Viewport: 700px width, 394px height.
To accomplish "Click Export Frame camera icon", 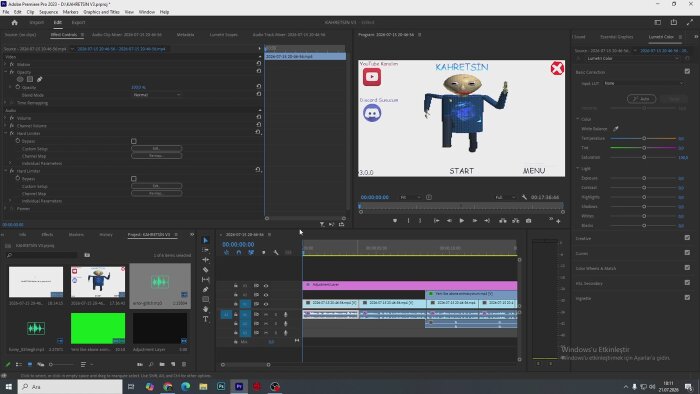I will coord(529,220).
